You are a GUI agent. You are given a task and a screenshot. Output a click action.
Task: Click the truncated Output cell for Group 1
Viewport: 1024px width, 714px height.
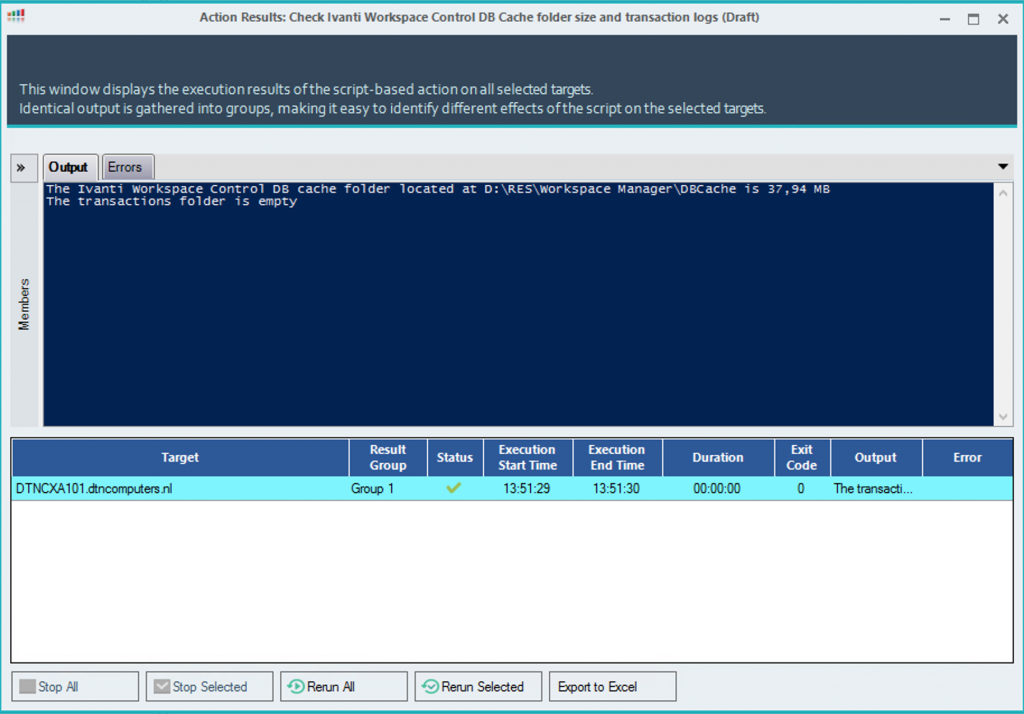click(875, 488)
